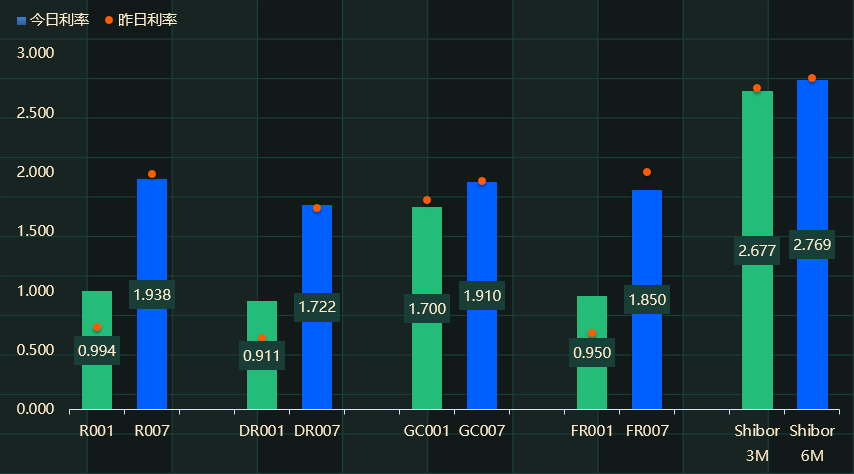Click the blue square legend marker

(x=21, y=21)
